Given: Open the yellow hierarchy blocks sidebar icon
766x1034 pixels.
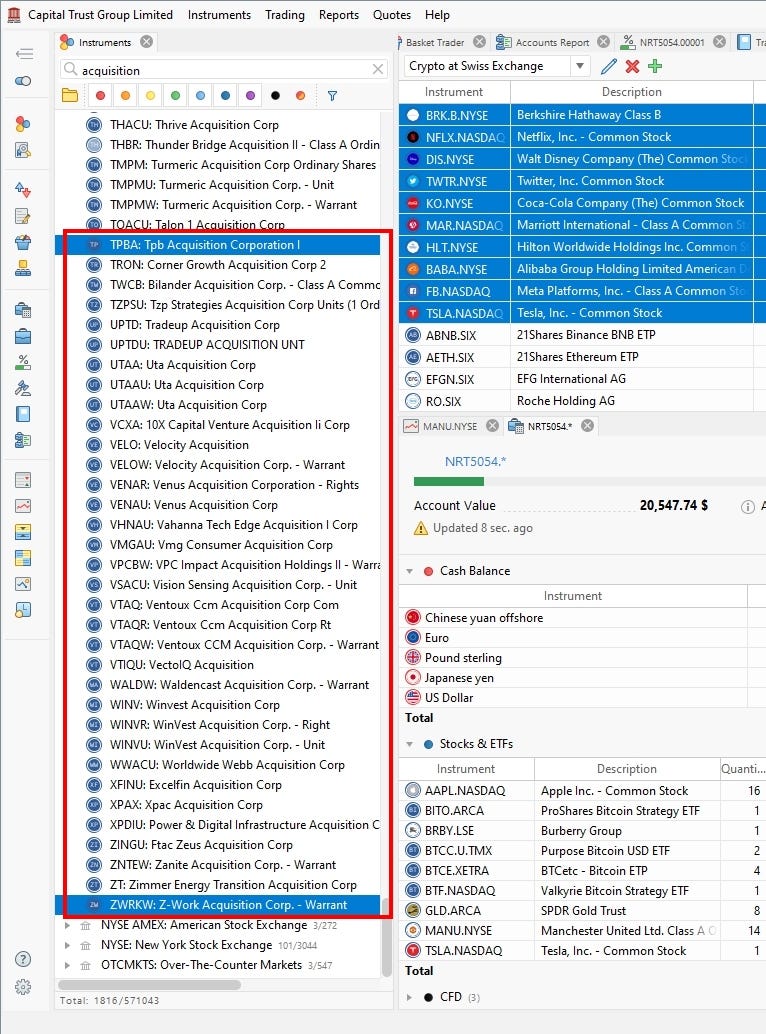Looking at the screenshot, I should pos(22,268).
